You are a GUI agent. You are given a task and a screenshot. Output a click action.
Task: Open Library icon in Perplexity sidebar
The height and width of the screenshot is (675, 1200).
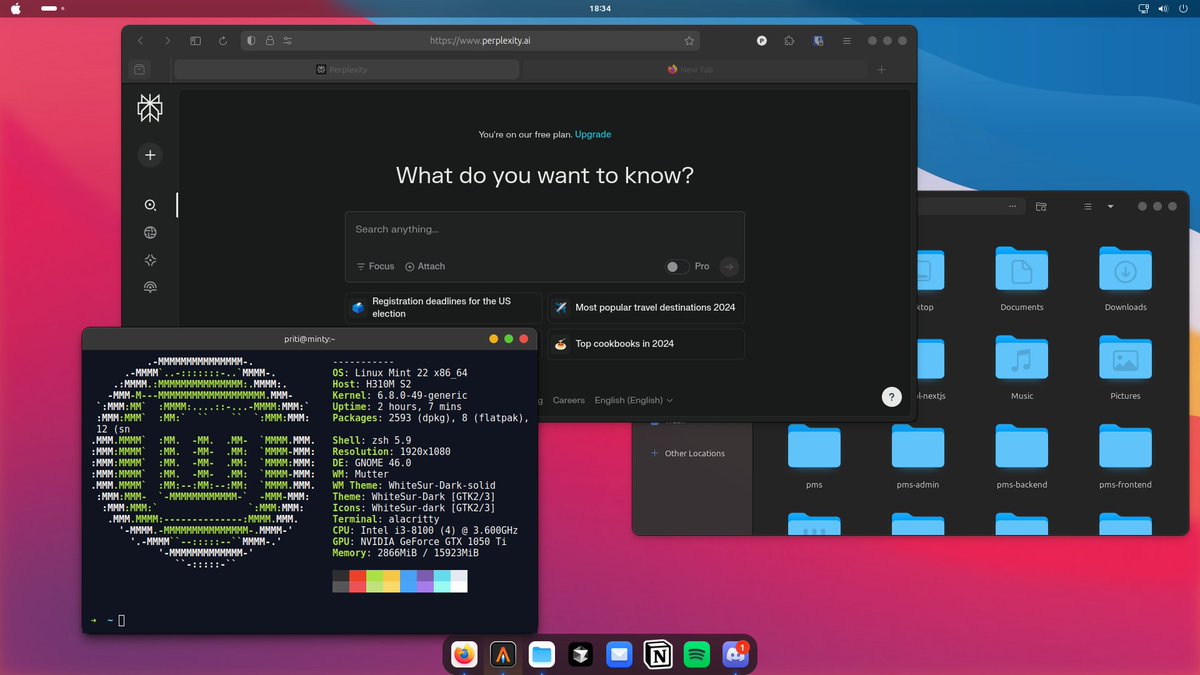pyautogui.click(x=150, y=287)
